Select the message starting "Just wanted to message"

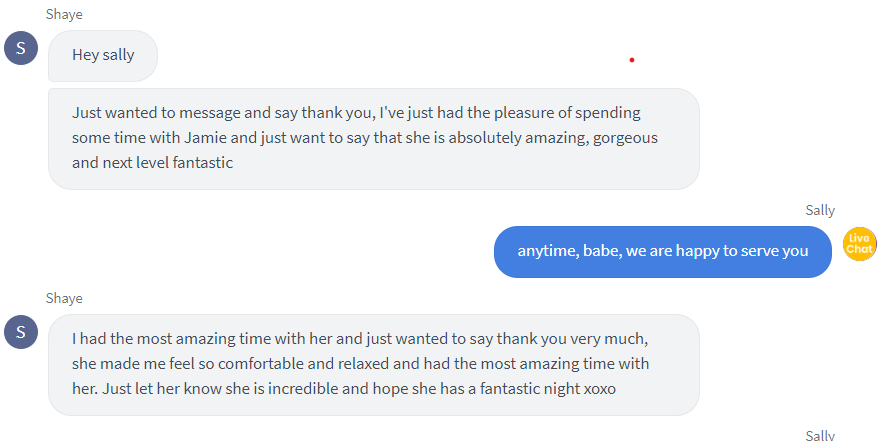(374, 138)
